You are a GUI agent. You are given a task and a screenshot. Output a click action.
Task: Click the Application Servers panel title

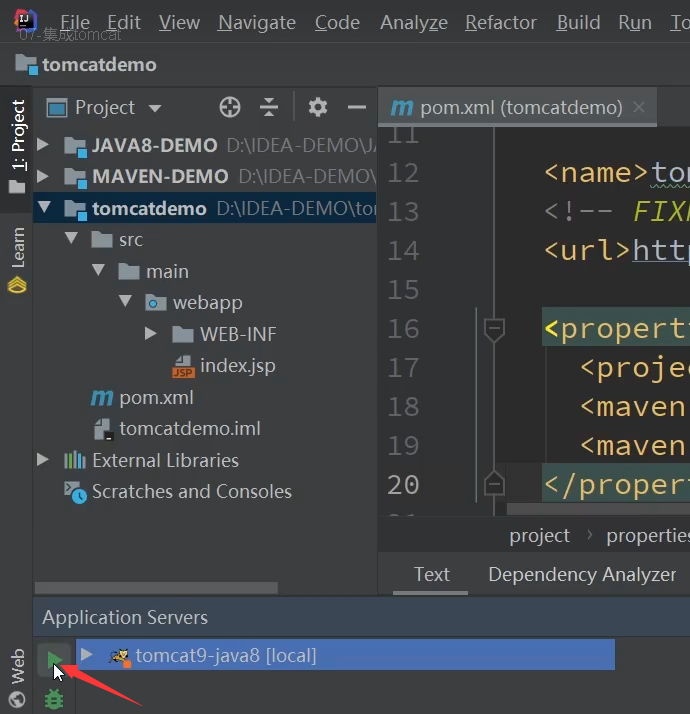tap(125, 618)
